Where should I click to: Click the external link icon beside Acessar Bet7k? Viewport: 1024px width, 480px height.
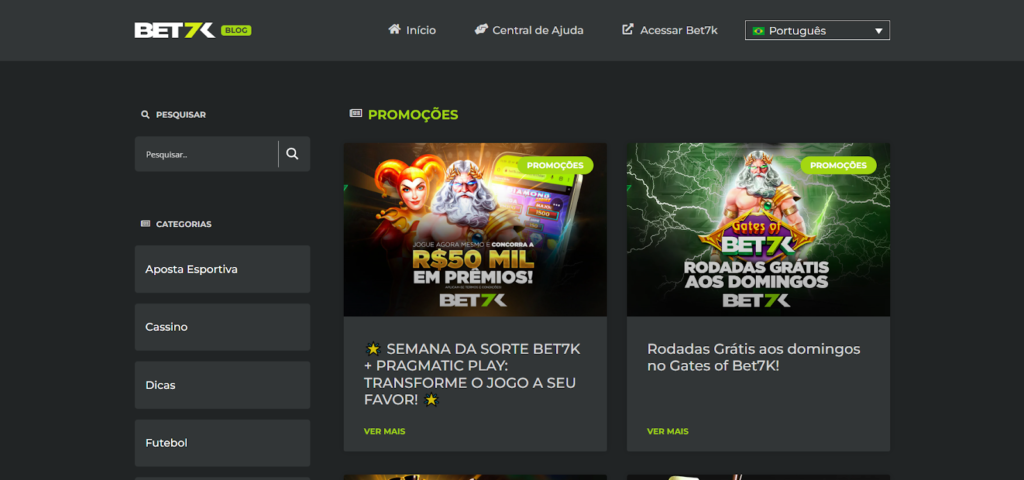pos(628,29)
